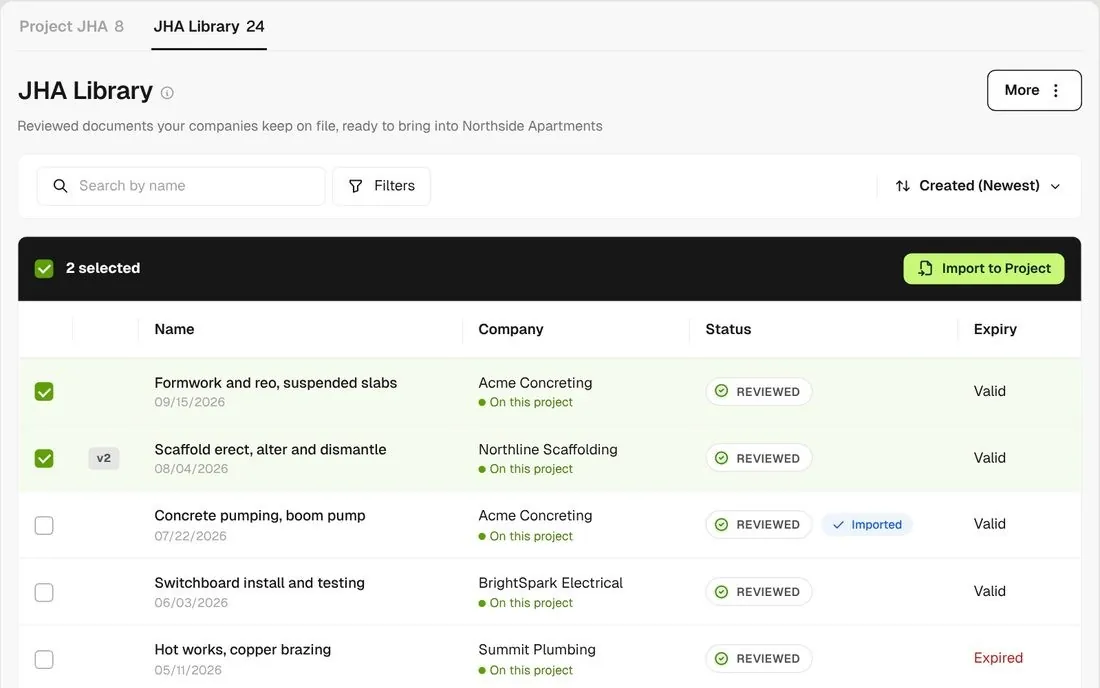This screenshot has height=688, width=1100.
Task: Open Switchboard install and testing
Action: click(x=260, y=583)
